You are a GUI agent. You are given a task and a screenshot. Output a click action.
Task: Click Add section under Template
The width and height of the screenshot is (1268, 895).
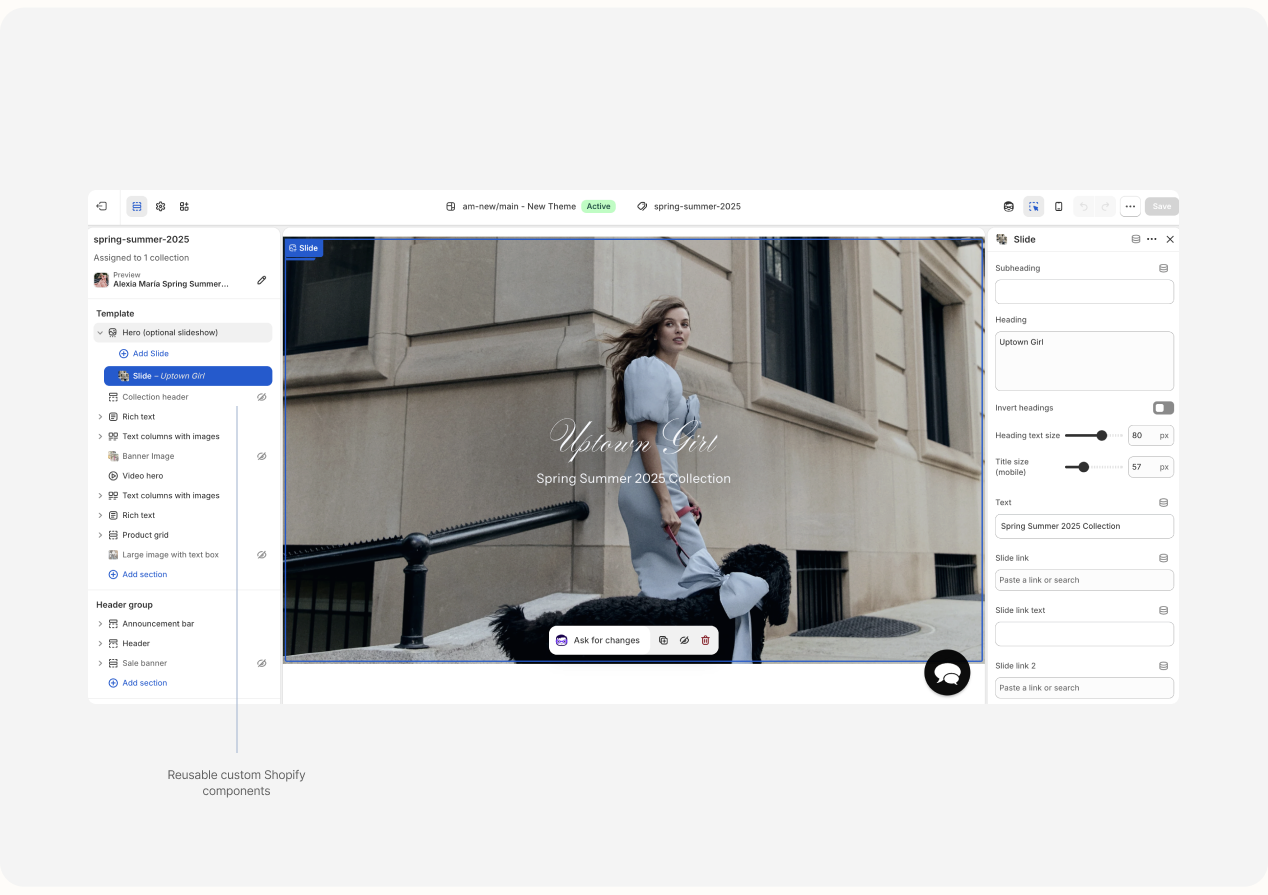tap(138, 575)
